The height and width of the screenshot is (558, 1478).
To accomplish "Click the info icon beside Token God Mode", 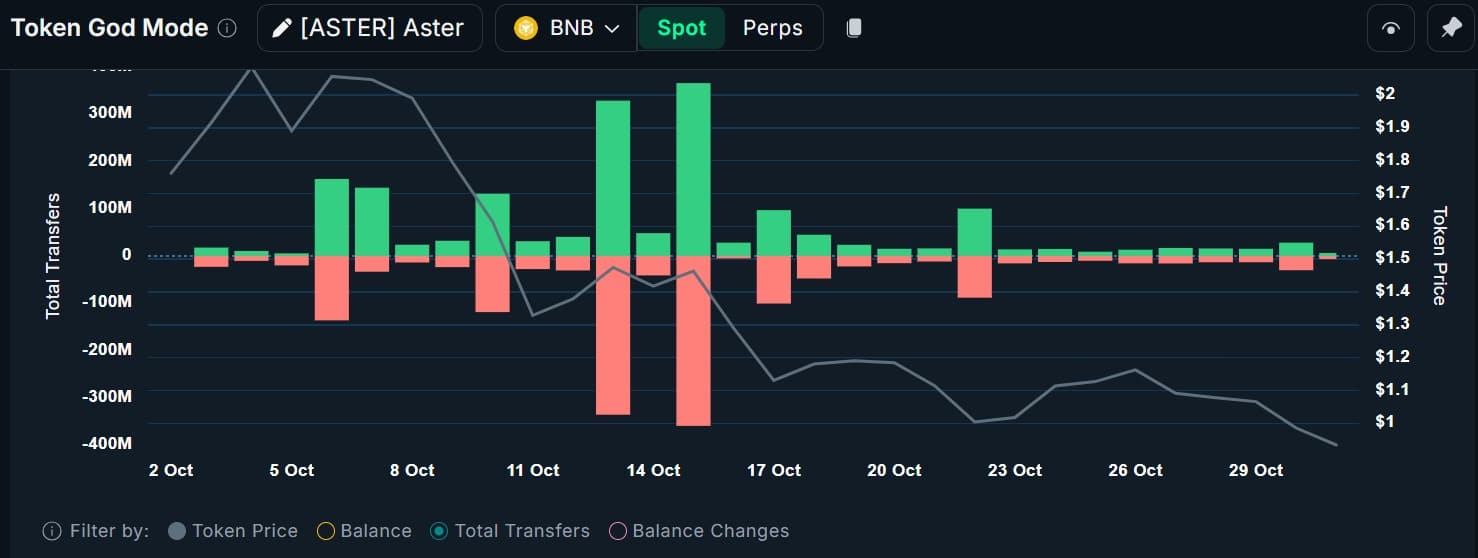I will (227, 28).
